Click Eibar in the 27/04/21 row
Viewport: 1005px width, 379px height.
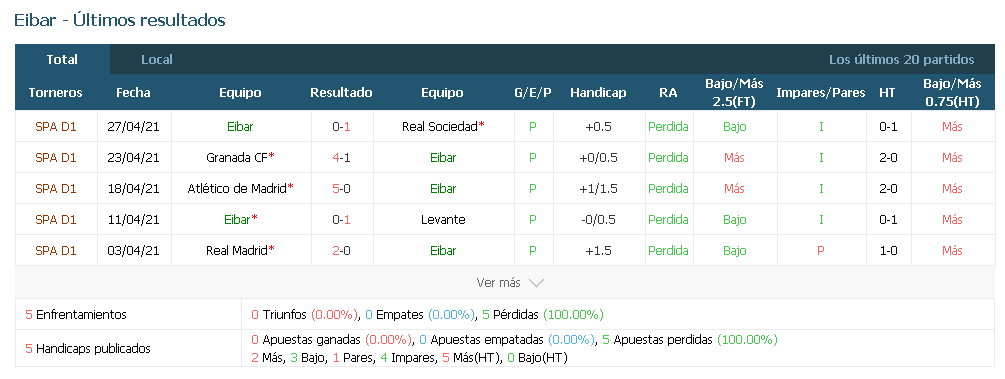click(x=240, y=127)
